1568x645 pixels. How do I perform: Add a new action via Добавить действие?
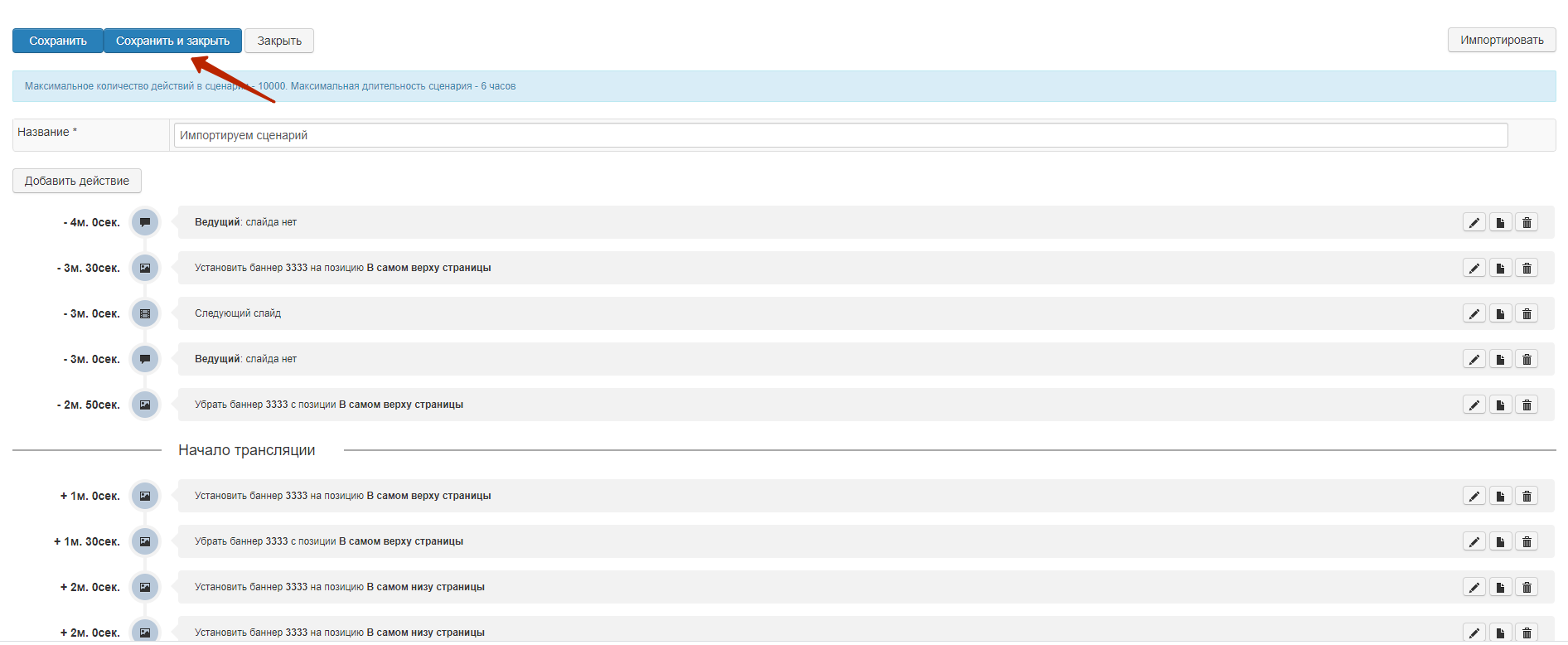point(77,181)
